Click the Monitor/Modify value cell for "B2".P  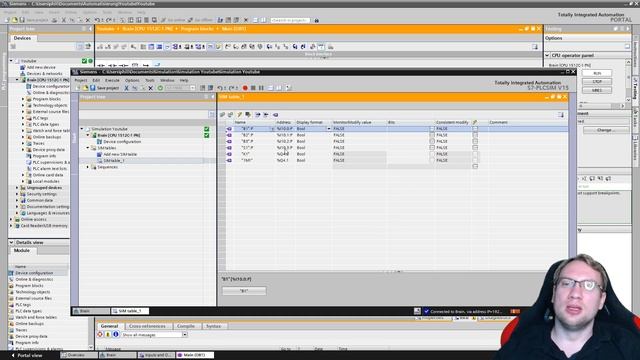(359, 135)
